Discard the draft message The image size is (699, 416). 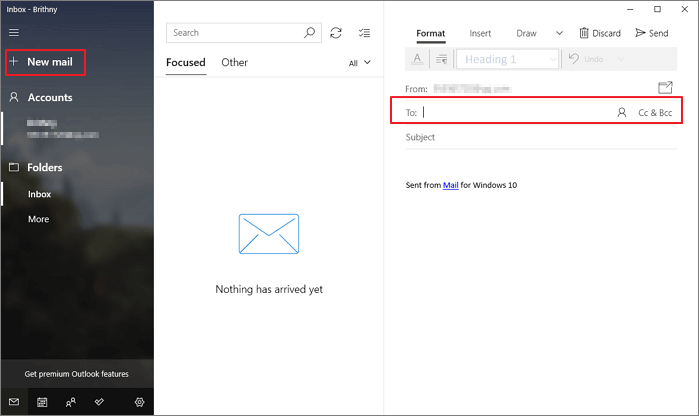[x=600, y=33]
